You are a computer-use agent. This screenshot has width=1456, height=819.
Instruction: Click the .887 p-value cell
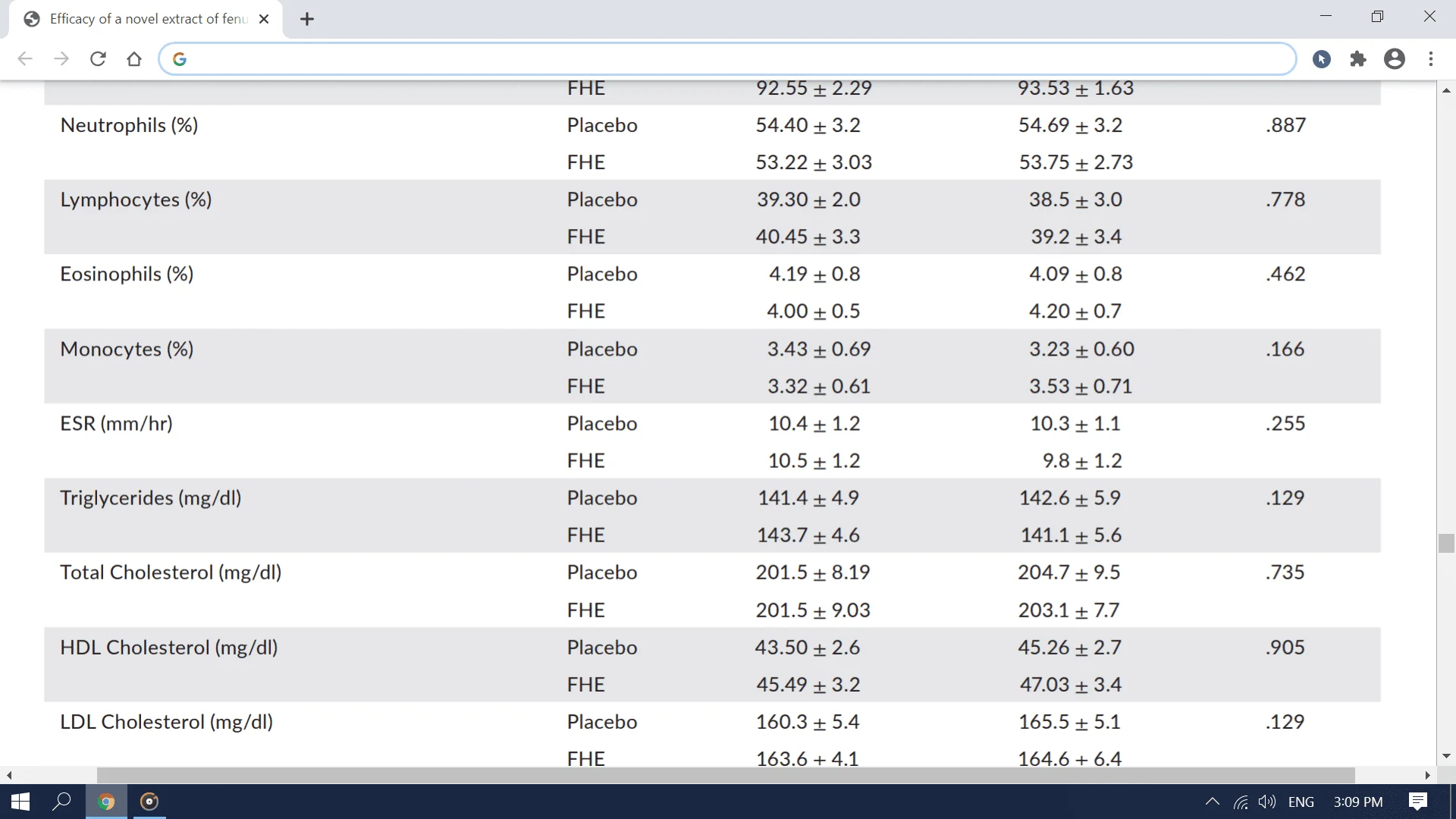[1285, 125]
